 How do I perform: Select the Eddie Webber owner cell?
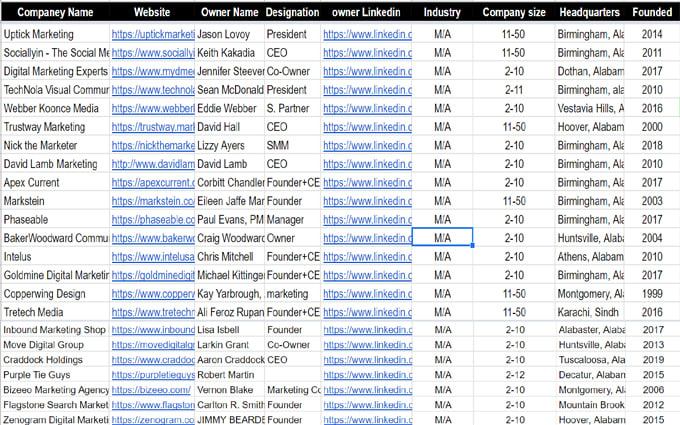[229, 108]
